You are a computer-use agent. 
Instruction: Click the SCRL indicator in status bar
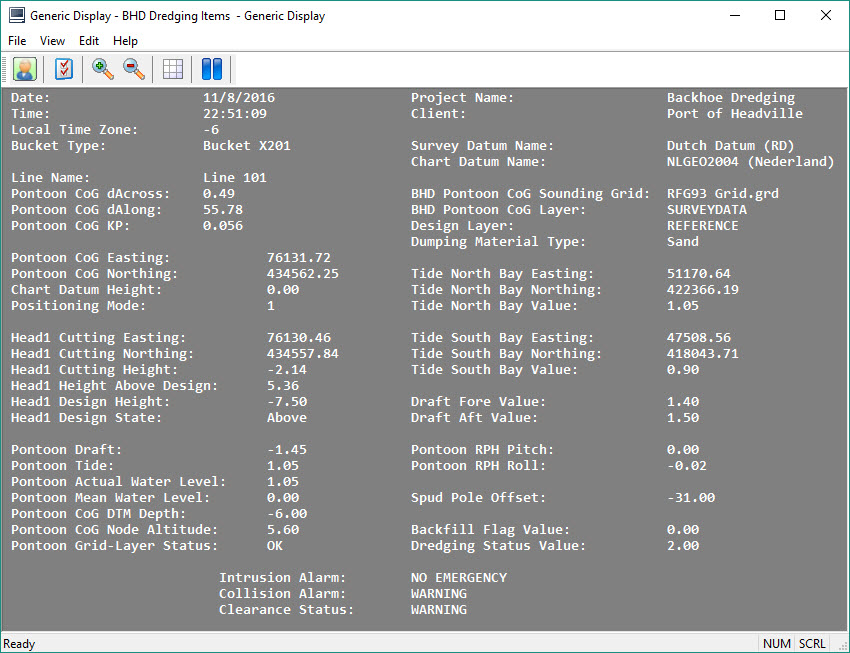811,644
